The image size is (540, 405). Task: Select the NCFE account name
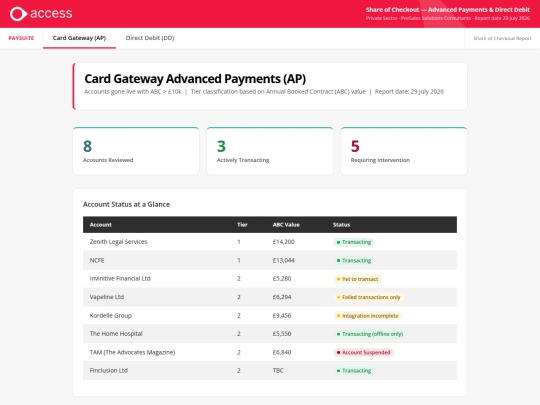pos(97,260)
